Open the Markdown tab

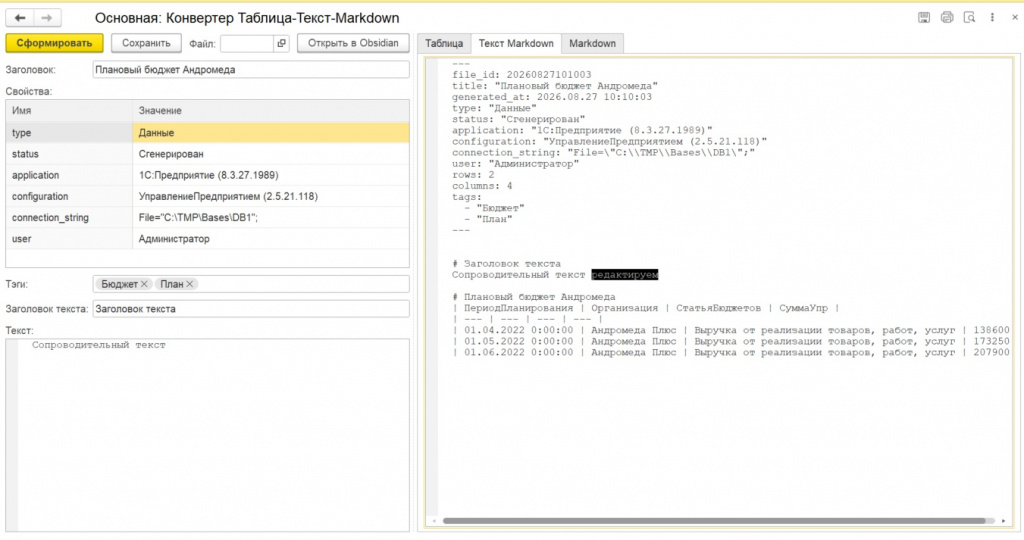[592, 44]
